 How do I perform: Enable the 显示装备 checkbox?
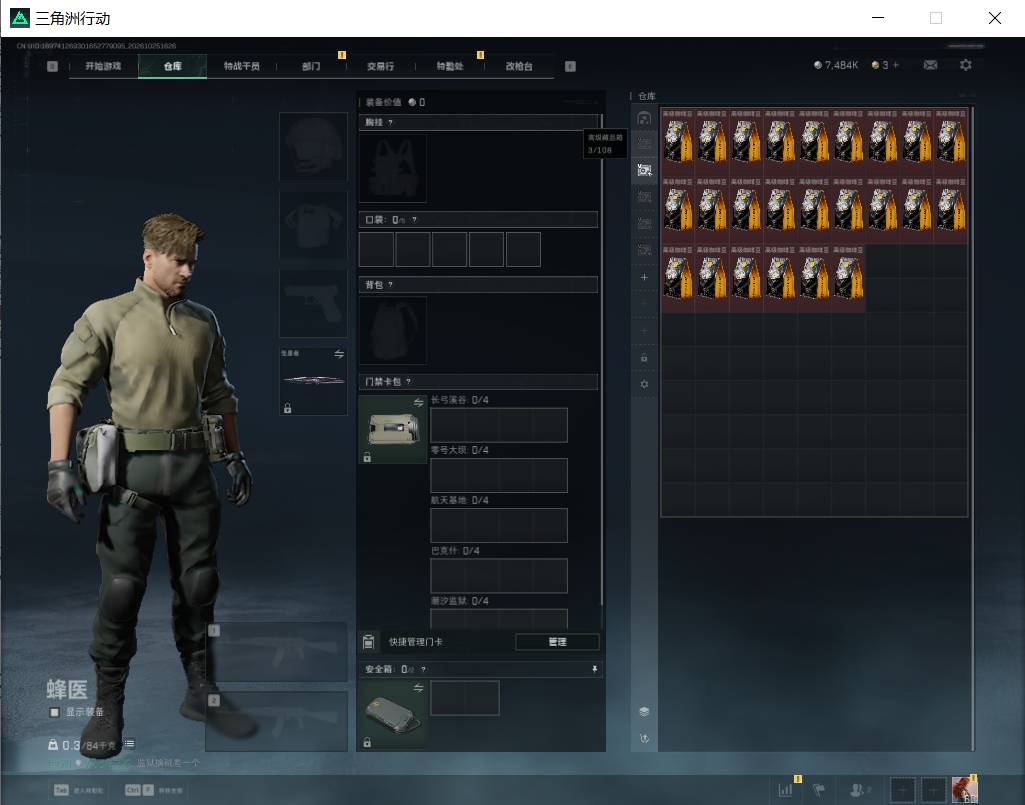(x=55, y=712)
